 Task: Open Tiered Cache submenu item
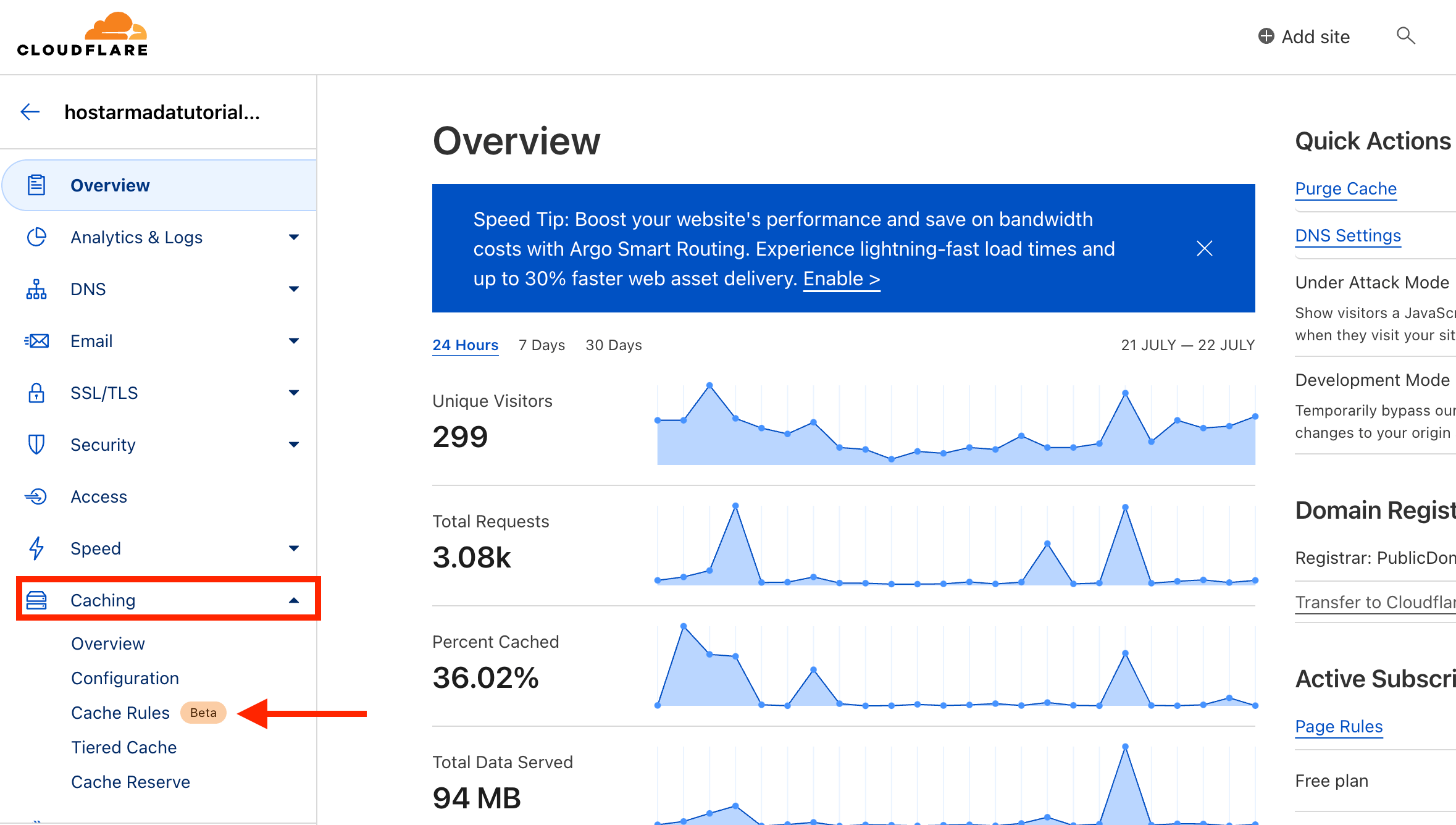pyautogui.click(x=124, y=747)
